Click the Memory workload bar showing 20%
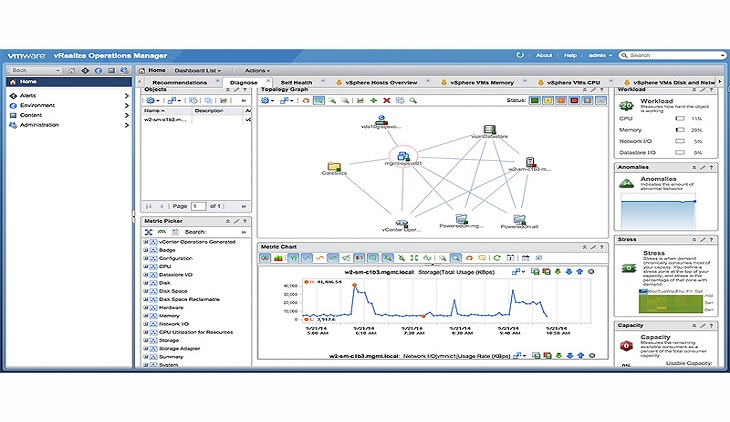This screenshot has height=422, width=730. tap(680, 130)
